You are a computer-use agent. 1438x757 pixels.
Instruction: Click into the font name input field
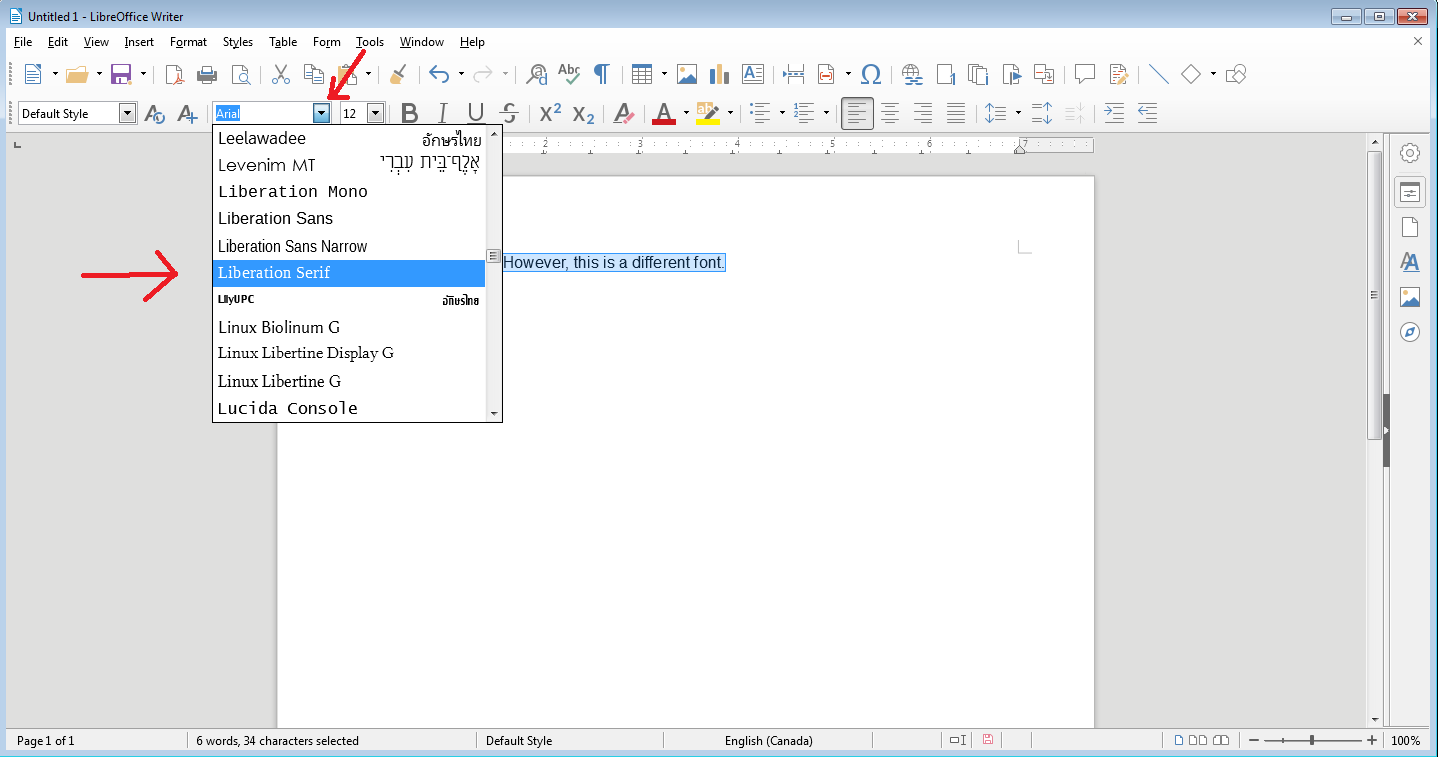click(x=263, y=113)
